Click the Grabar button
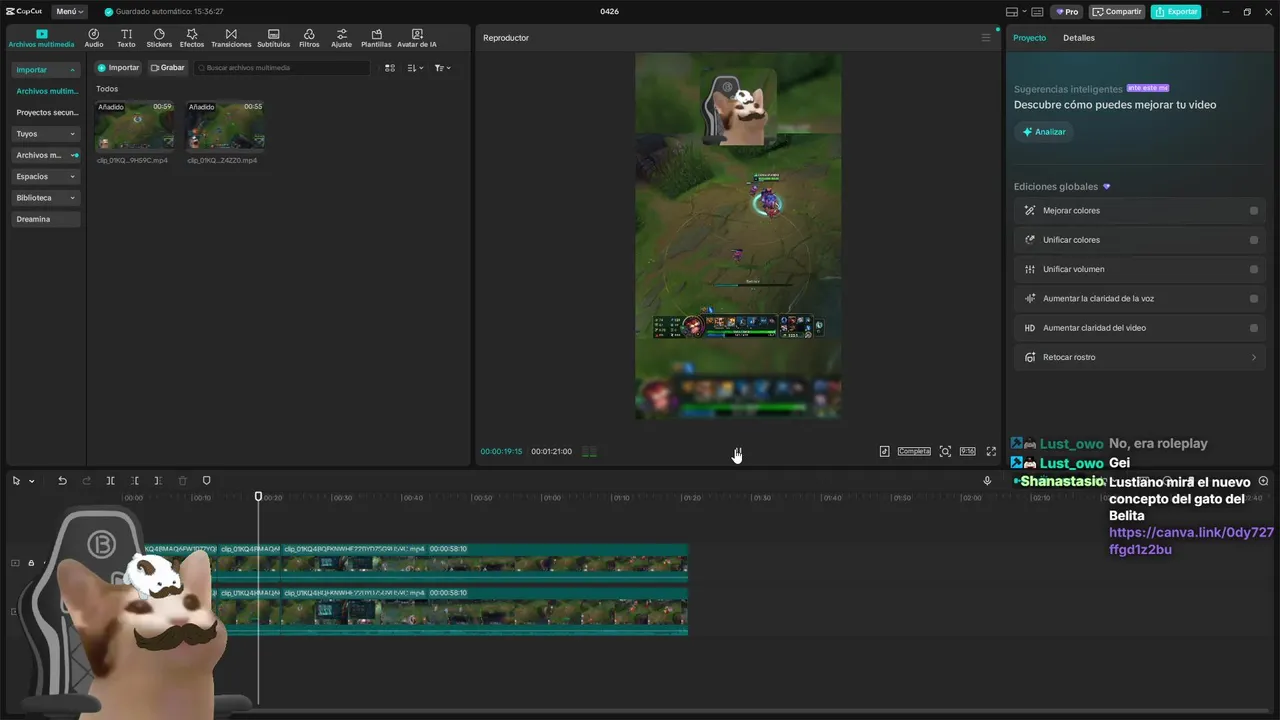 (x=167, y=68)
